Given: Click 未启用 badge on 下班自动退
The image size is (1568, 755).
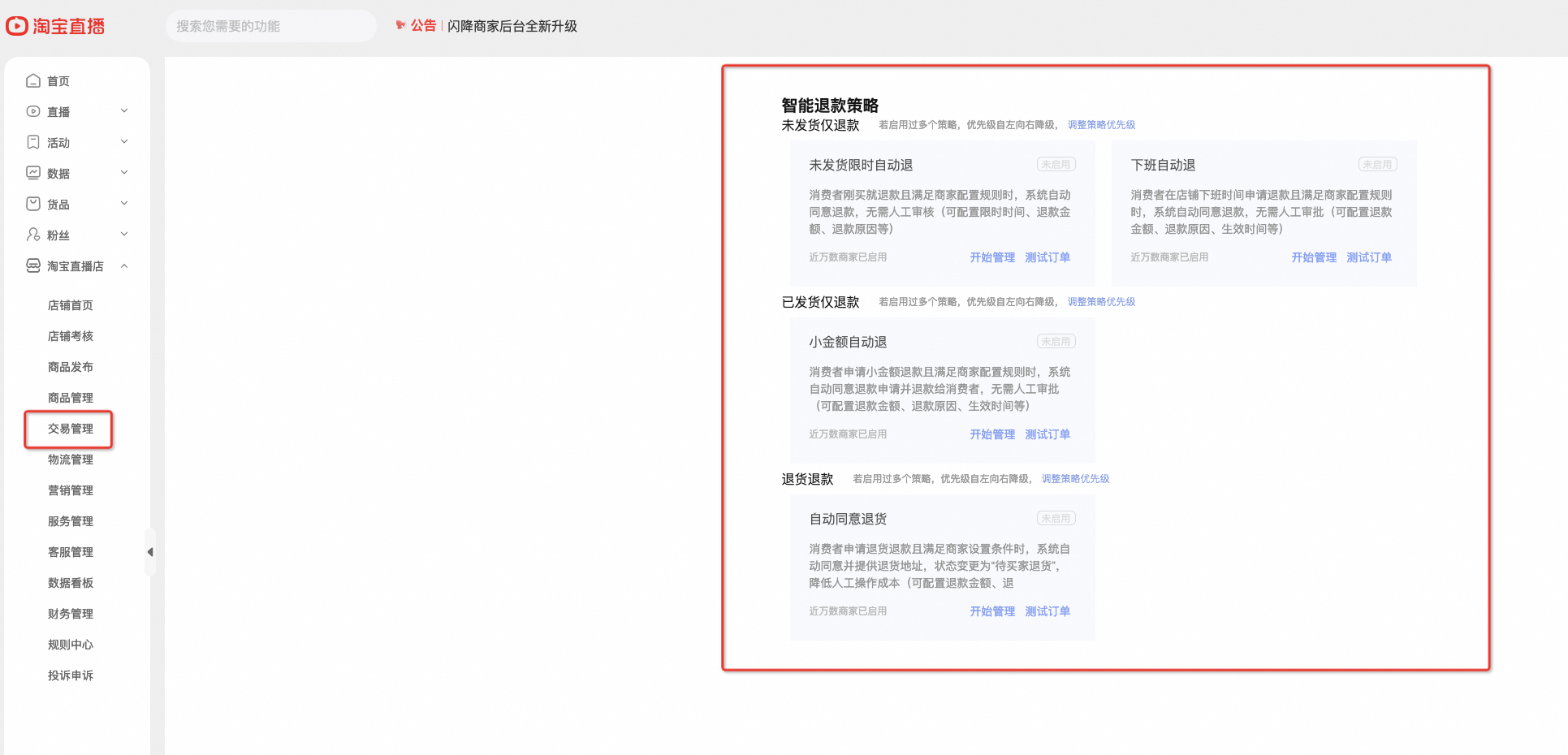Looking at the screenshot, I should (x=1377, y=164).
